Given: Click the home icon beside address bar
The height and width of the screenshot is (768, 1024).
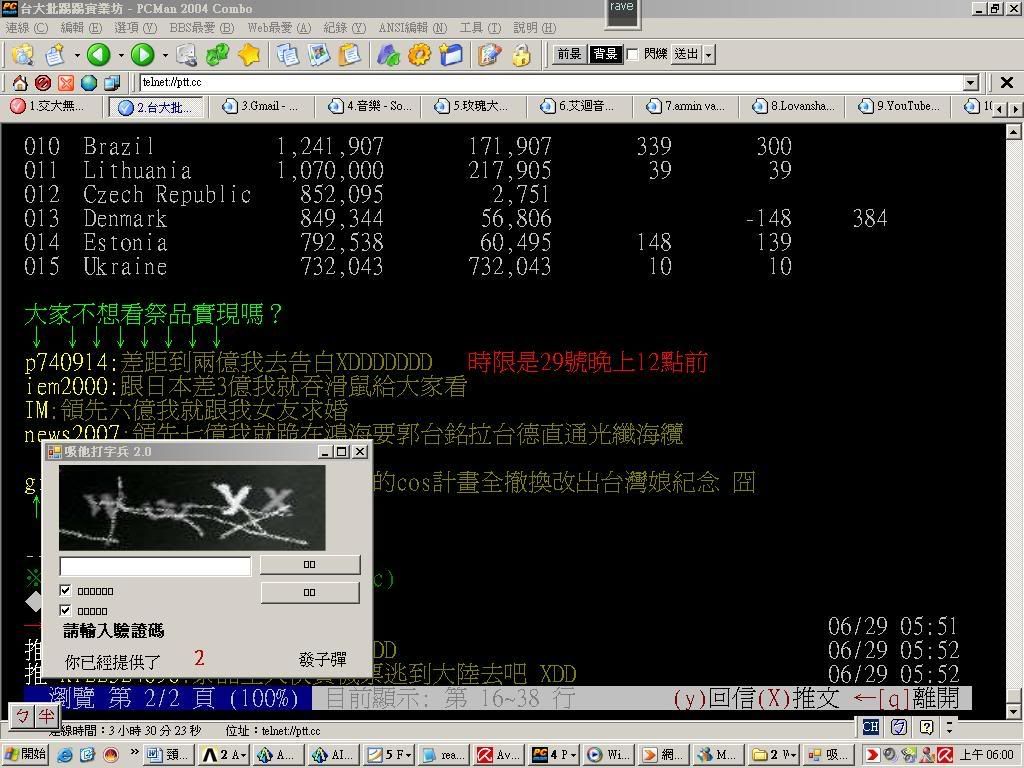Looking at the screenshot, I should 19,83.
